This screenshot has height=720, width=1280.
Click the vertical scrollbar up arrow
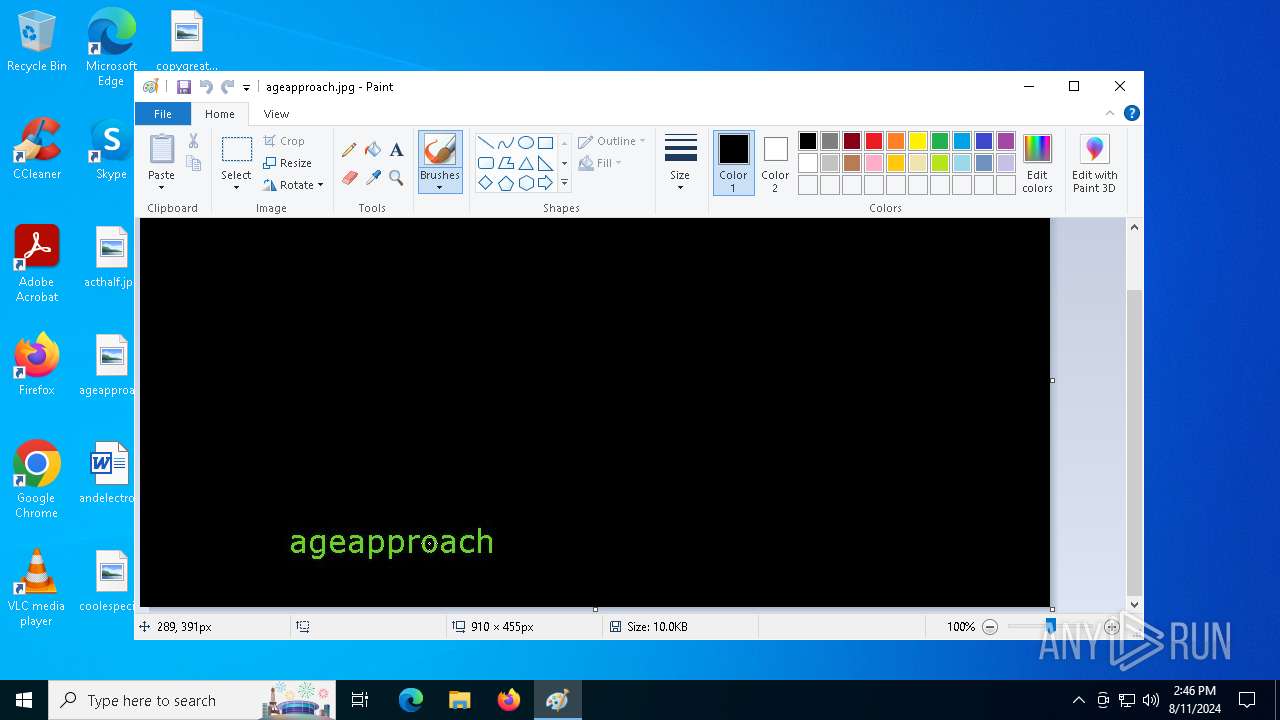(x=1134, y=228)
